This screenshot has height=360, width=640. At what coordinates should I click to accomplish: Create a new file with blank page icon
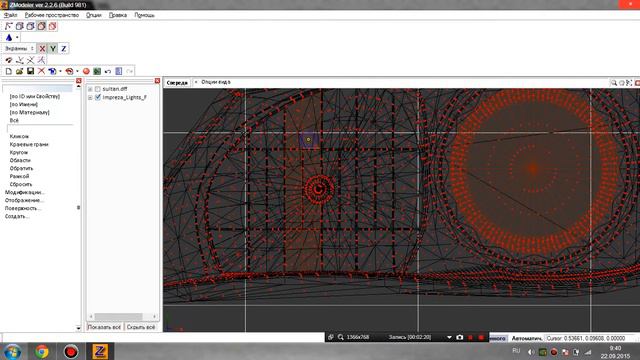point(9,71)
